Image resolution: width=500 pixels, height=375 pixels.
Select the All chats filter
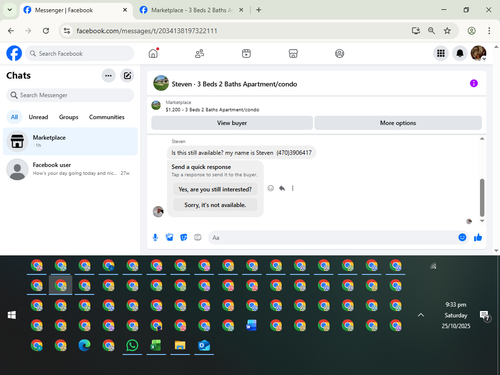pos(14,117)
